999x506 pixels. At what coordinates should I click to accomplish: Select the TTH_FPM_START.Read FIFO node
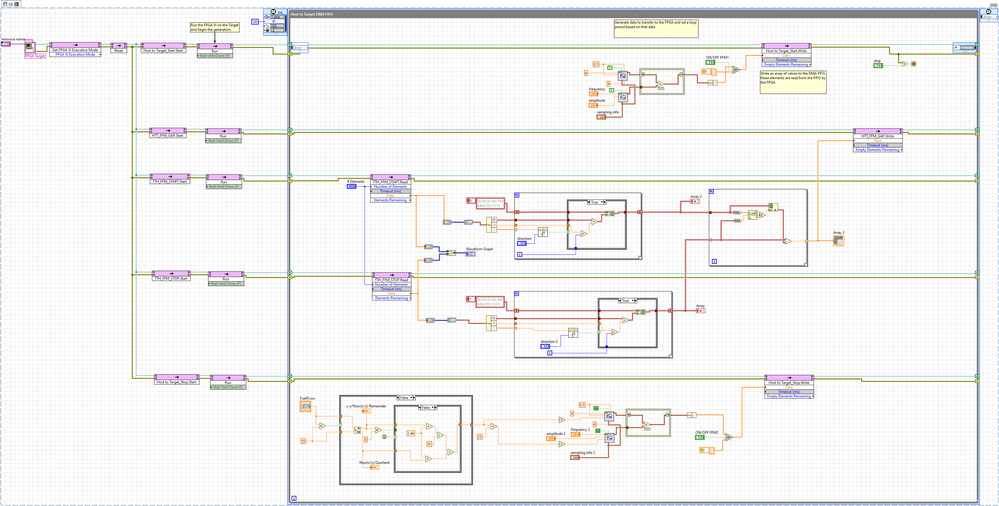click(x=391, y=187)
